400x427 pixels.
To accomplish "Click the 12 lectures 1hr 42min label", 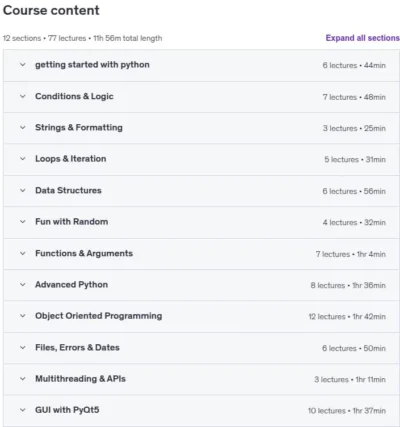I will pos(347,316).
